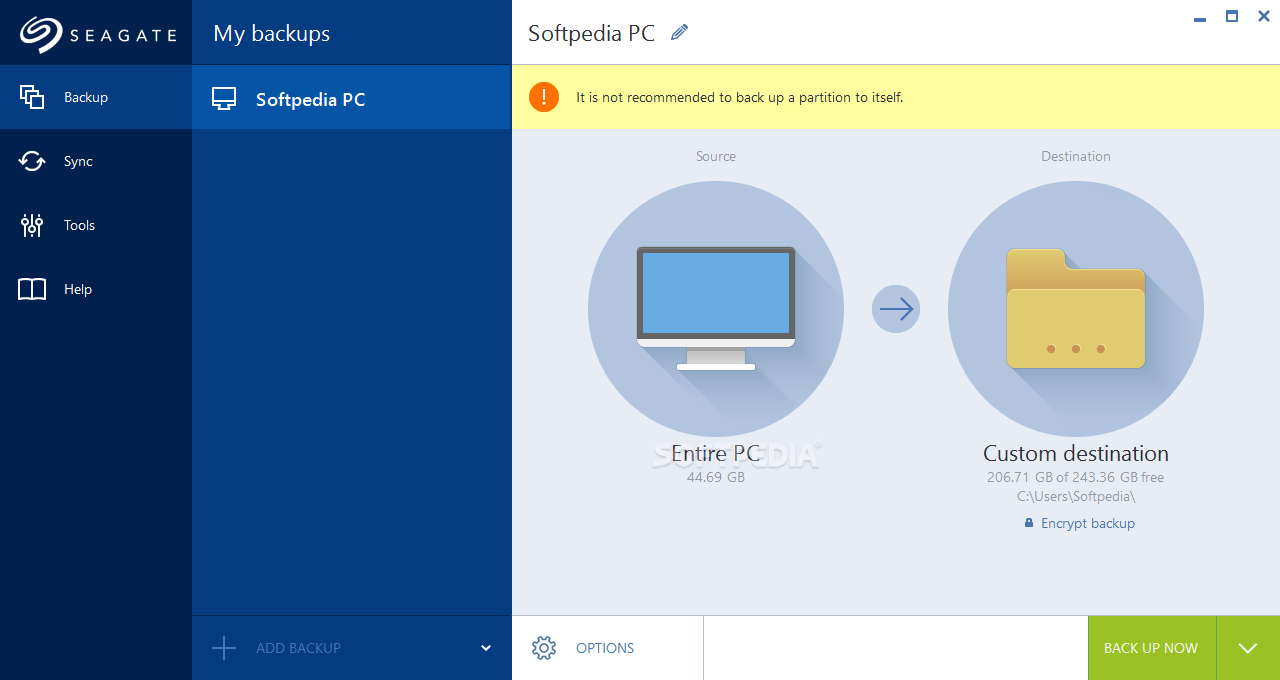Select the Backup sidebar icon
Viewport: 1280px width, 680px height.
pyautogui.click(x=31, y=96)
